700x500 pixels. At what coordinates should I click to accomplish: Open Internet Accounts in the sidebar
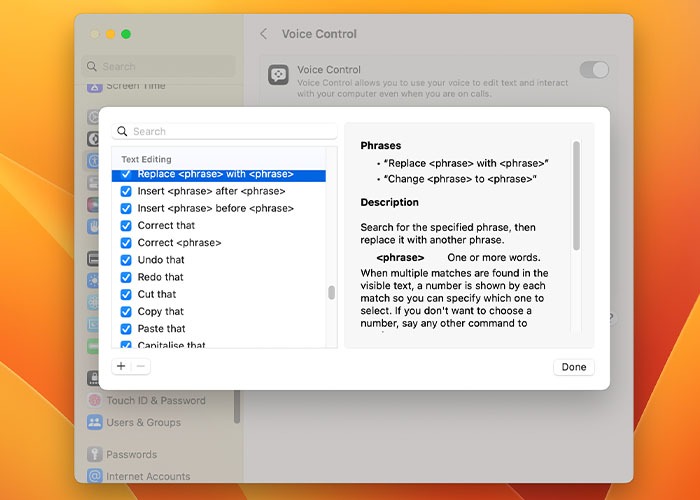tap(148, 476)
